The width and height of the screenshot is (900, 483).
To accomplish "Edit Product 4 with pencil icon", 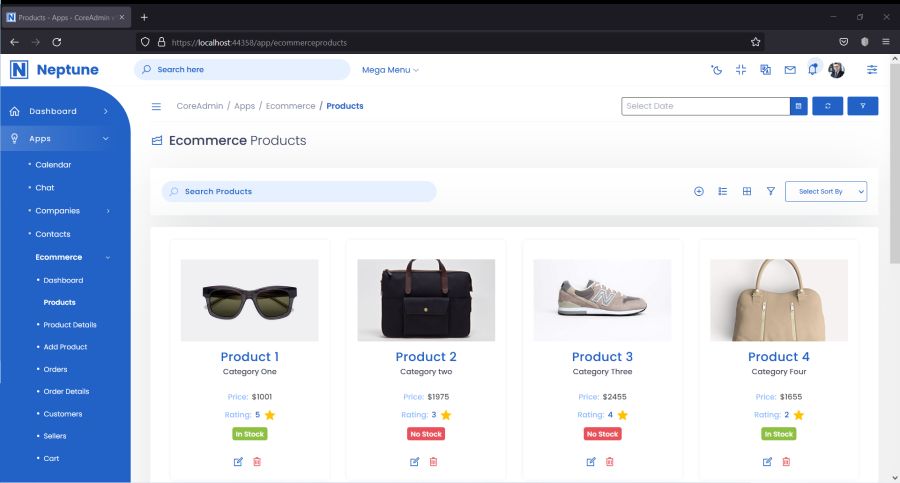I will [x=767, y=462].
